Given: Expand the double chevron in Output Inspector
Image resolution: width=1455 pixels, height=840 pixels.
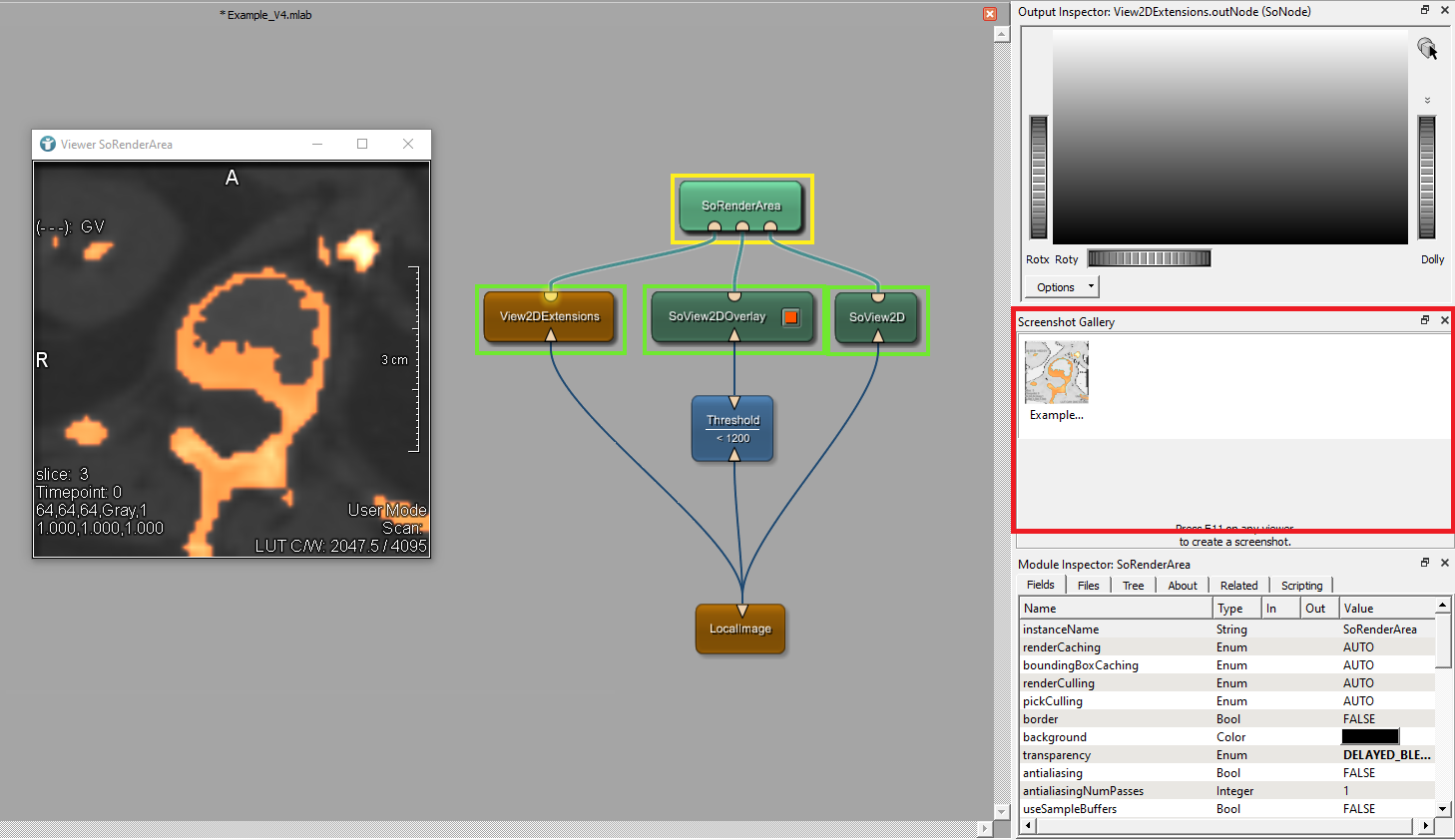Looking at the screenshot, I should [x=1427, y=100].
